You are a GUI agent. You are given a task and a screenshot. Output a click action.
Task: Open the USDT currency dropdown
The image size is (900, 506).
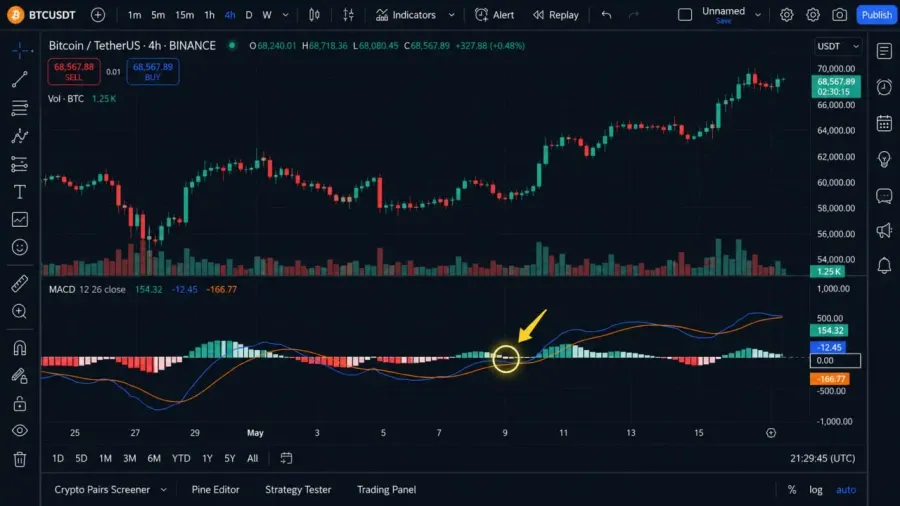(838, 46)
